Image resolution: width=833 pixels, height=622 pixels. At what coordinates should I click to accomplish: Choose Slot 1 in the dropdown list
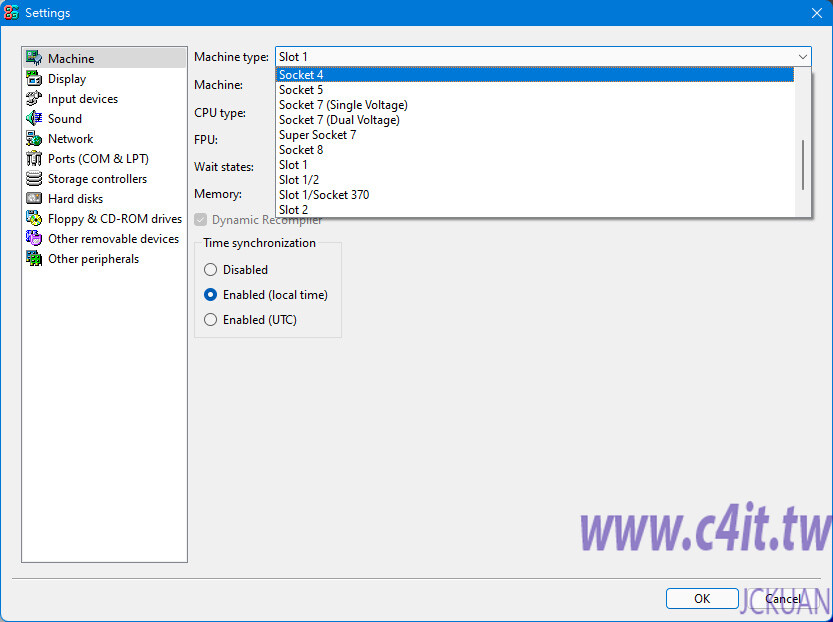coord(534,165)
